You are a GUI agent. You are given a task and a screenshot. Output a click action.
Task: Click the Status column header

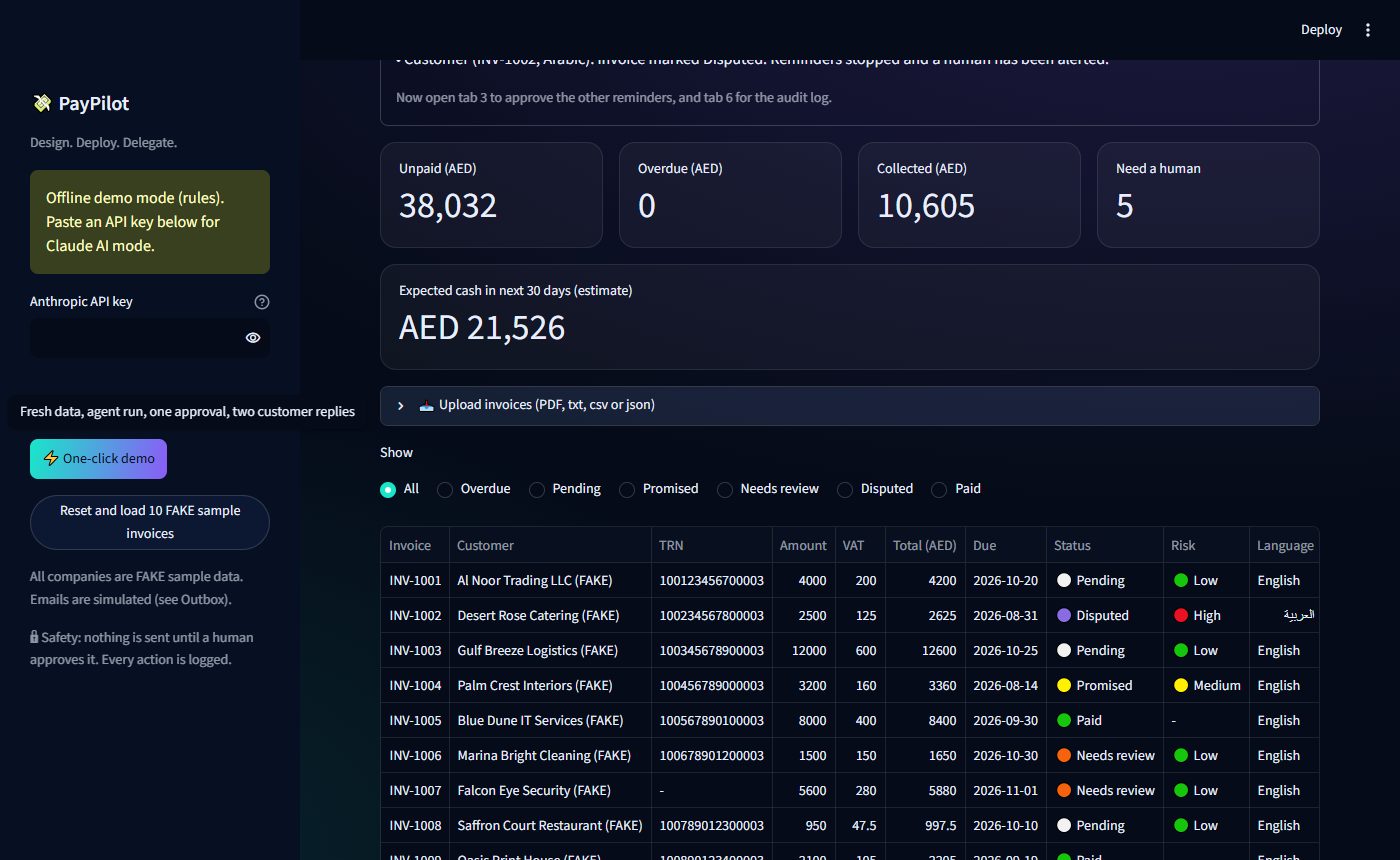tap(1104, 545)
